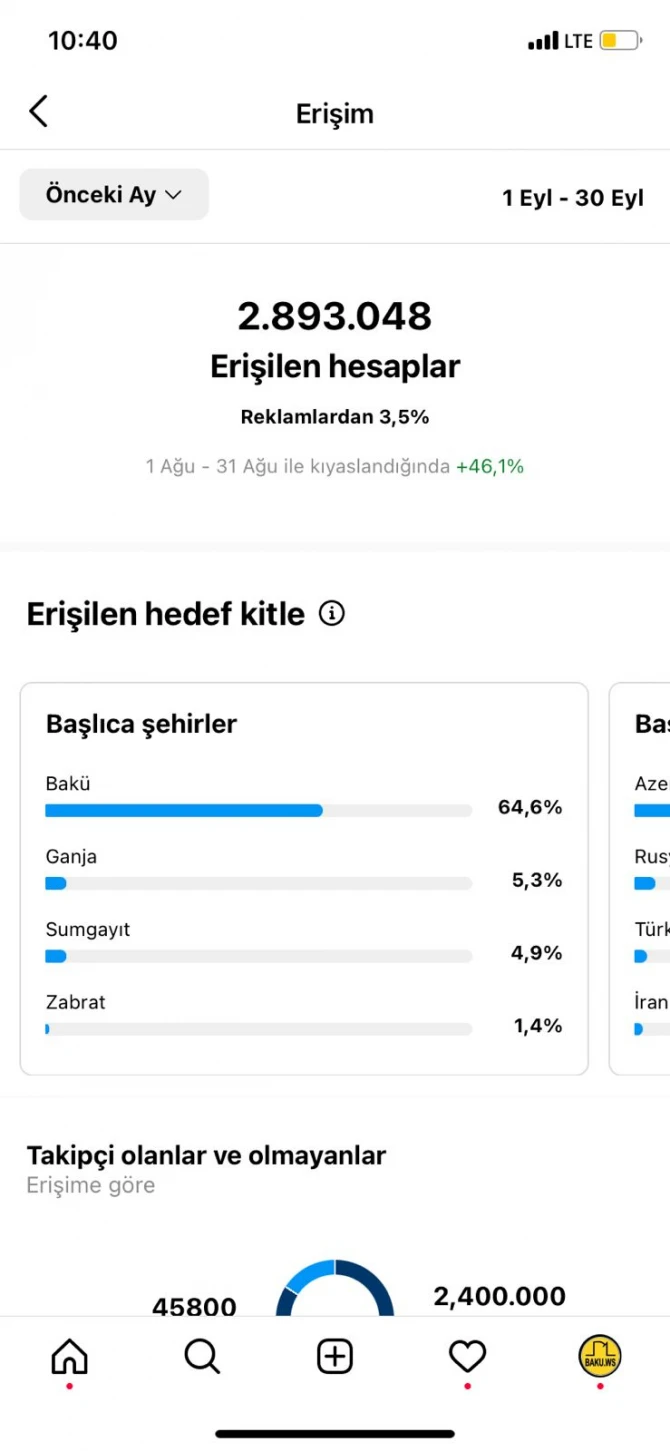Select the 1 Eyl - 30 Eyl date range
Viewport: 670px width, 1451px height.
click(573, 198)
